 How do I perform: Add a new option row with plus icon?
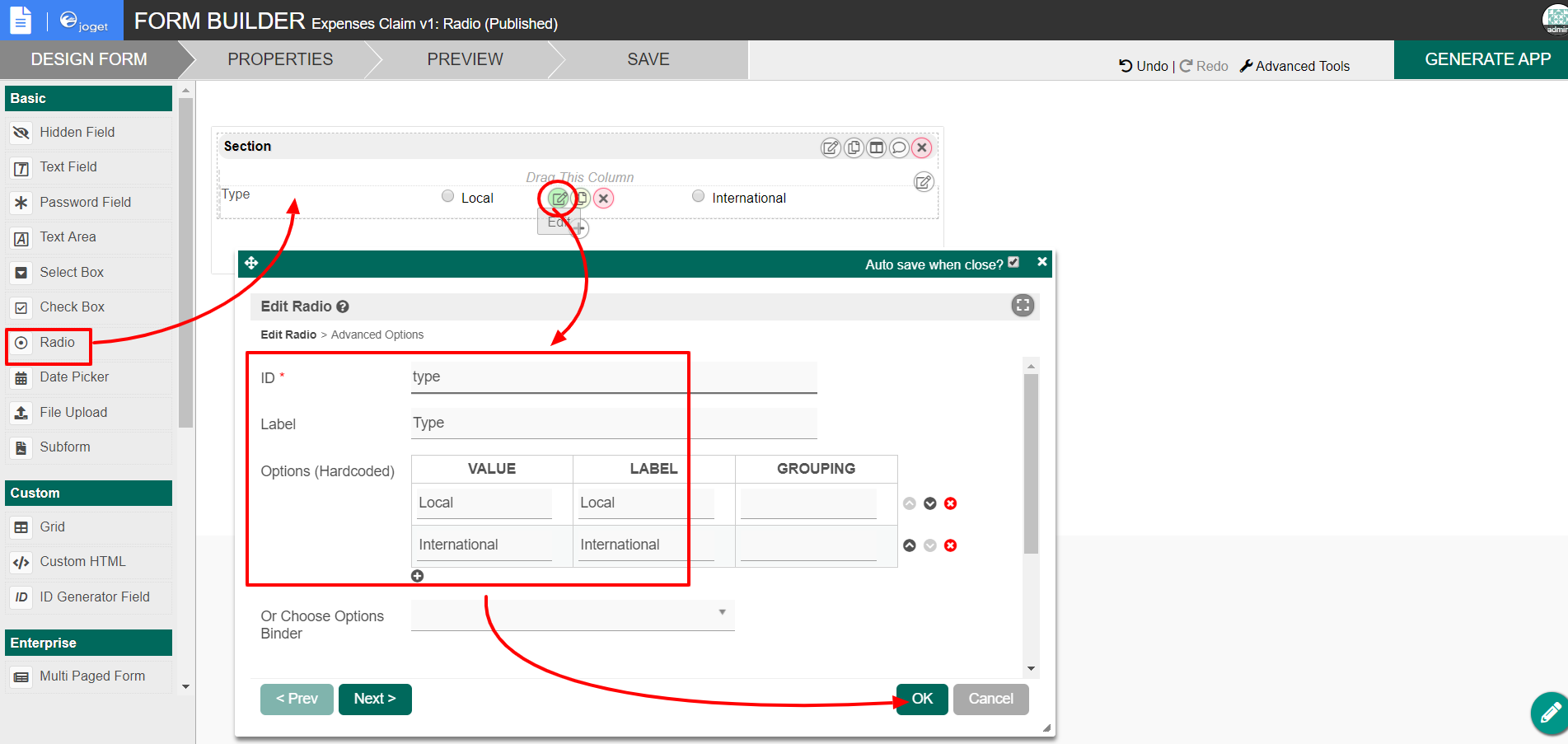[x=418, y=576]
